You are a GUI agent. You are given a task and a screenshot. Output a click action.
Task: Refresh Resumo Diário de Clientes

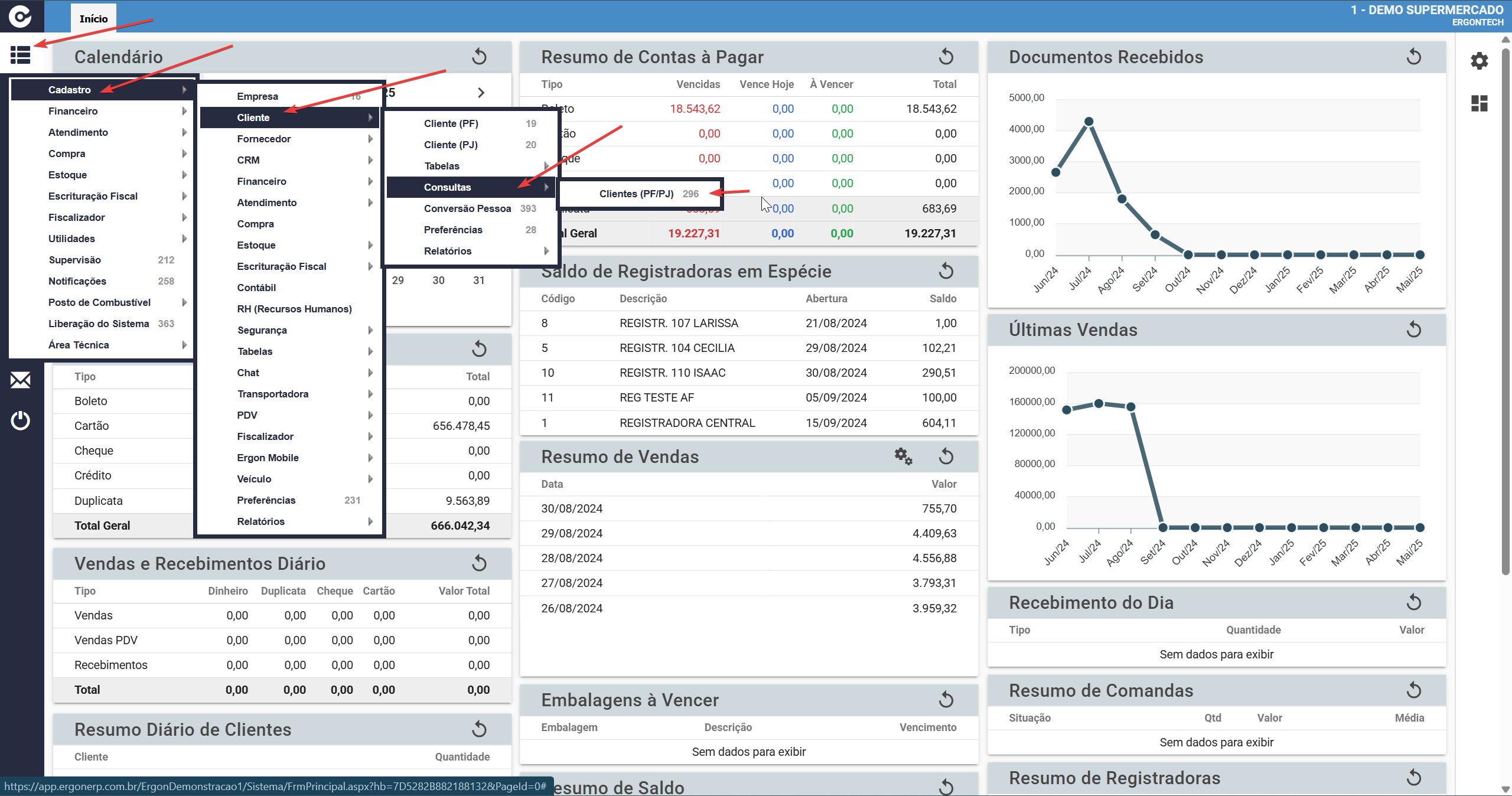pyautogui.click(x=480, y=729)
